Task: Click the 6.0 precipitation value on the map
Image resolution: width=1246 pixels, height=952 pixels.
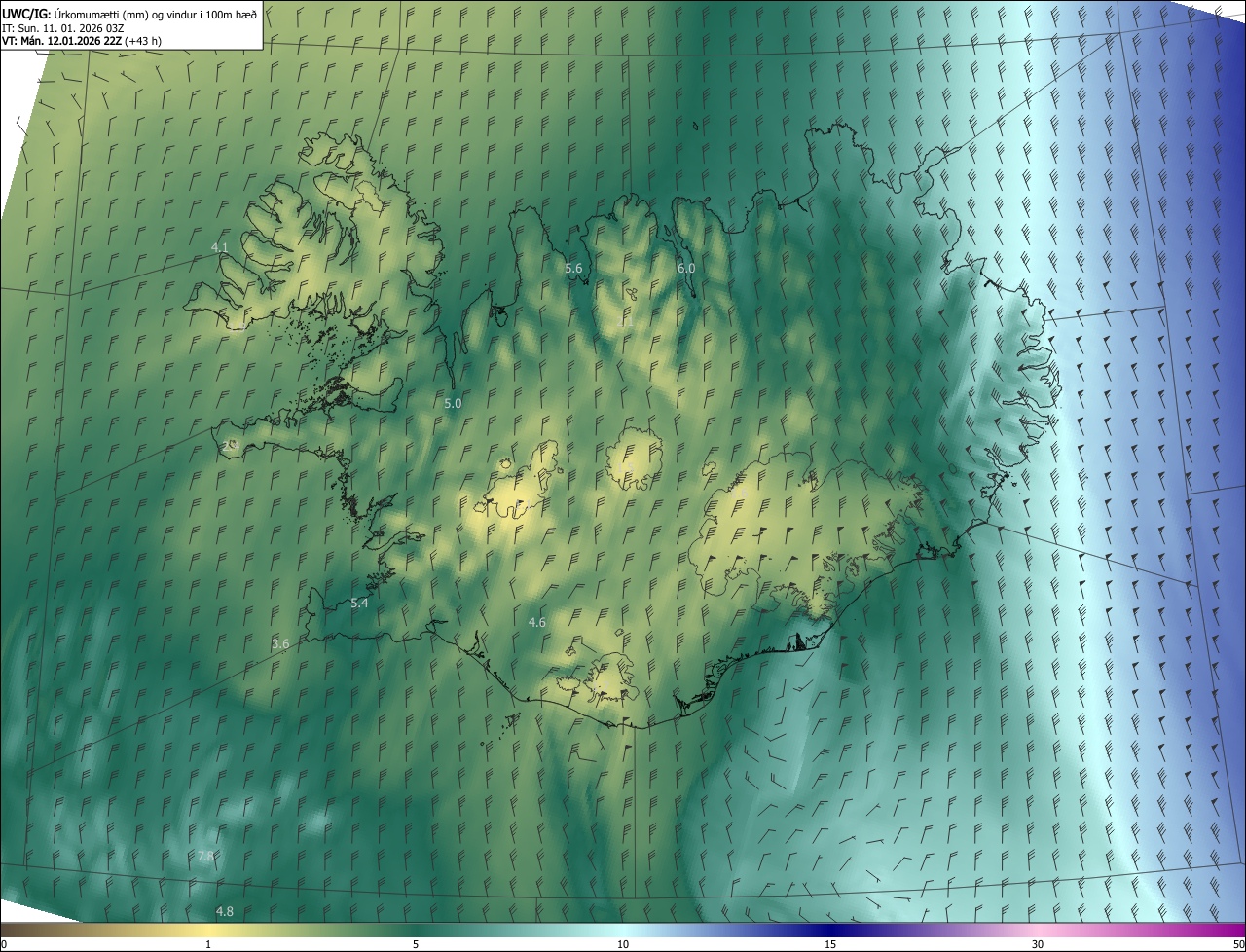Action: (686, 268)
